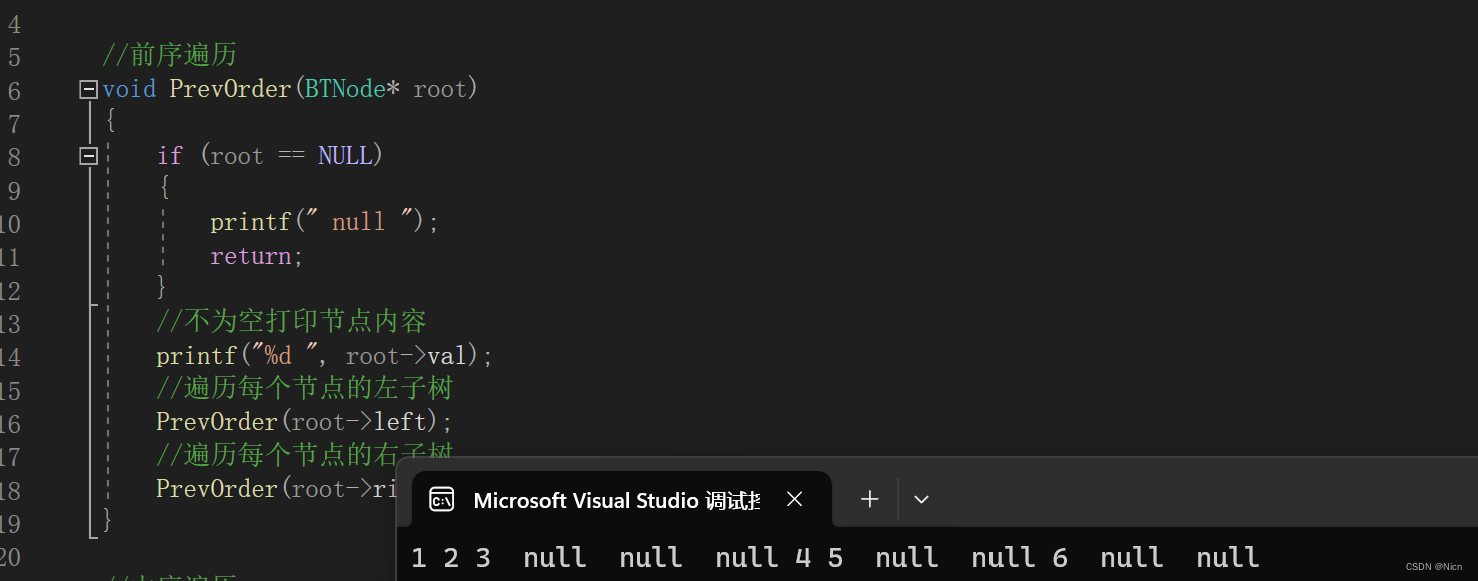Click the NULL keyword in the if condition
This screenshot has width=1478, height=581.
(x=344, y=156)
